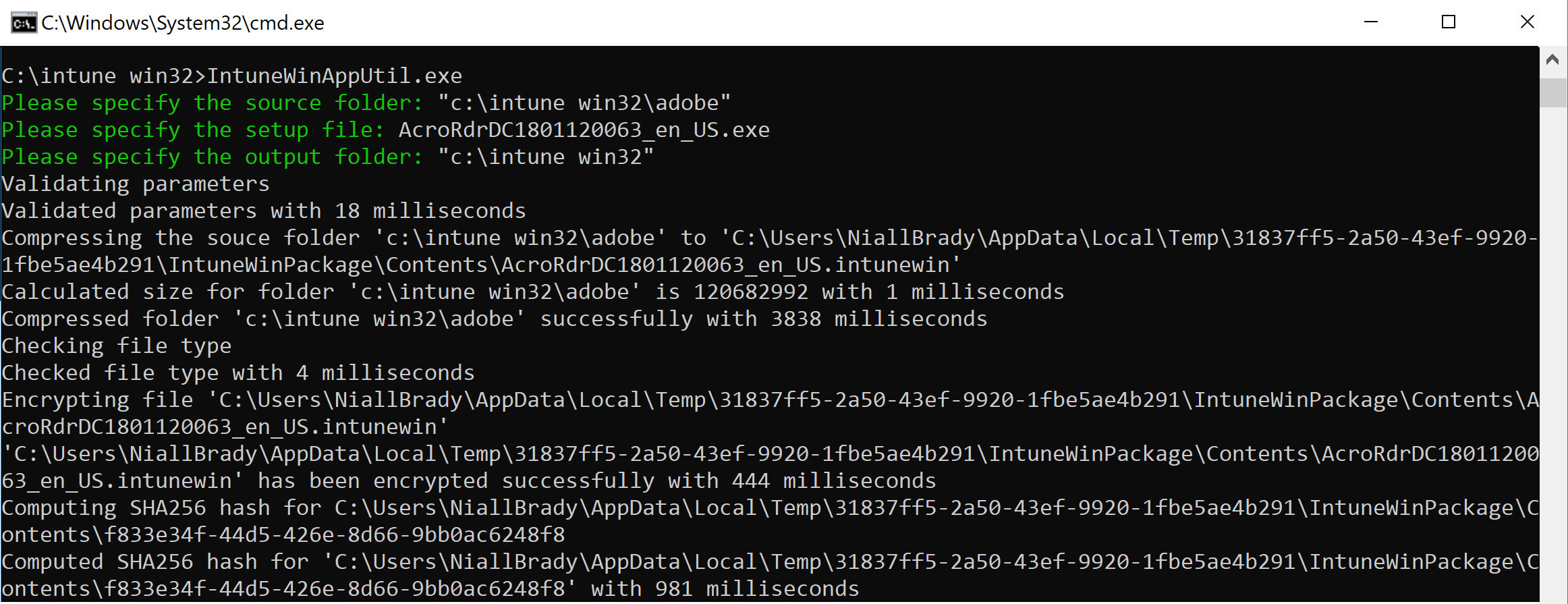Click the "c:\intune win32\adobe" source path value
This screenshot has height=604, width=1568.
coord(584,103)
